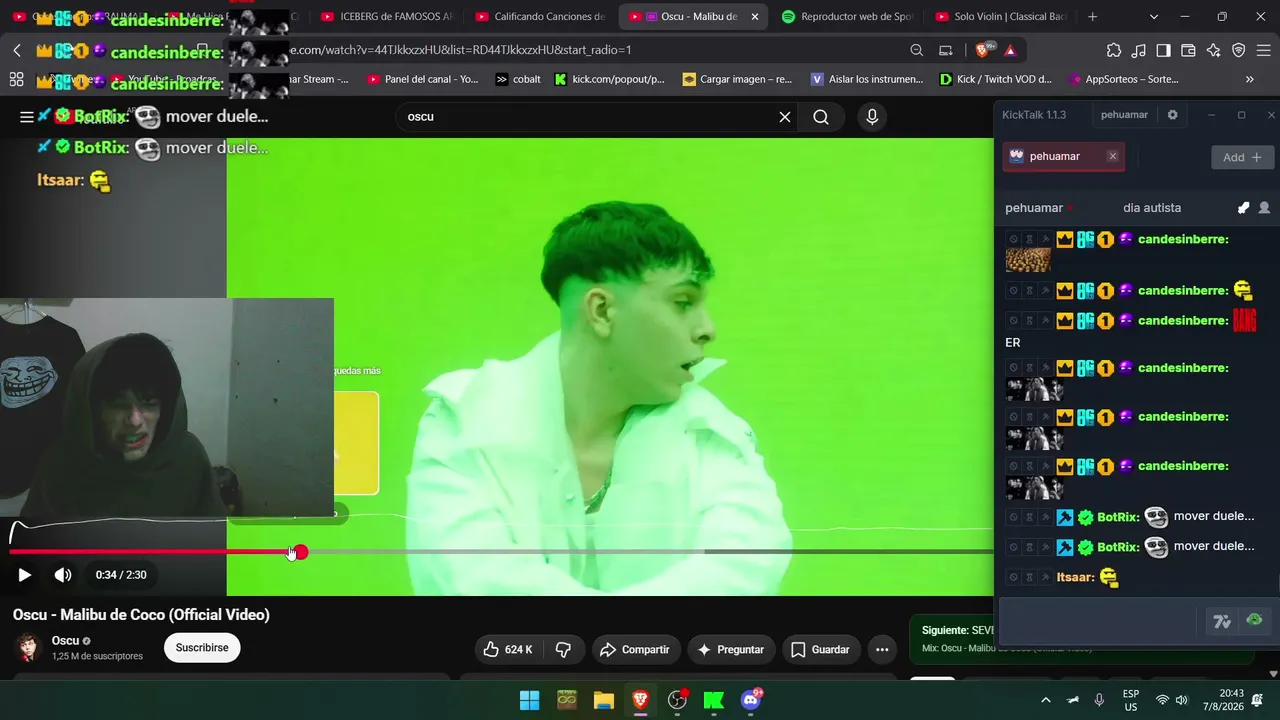Open Discord from the taskbar
The width and height of the screenshot is (1280, 720).
pos(751,700)
